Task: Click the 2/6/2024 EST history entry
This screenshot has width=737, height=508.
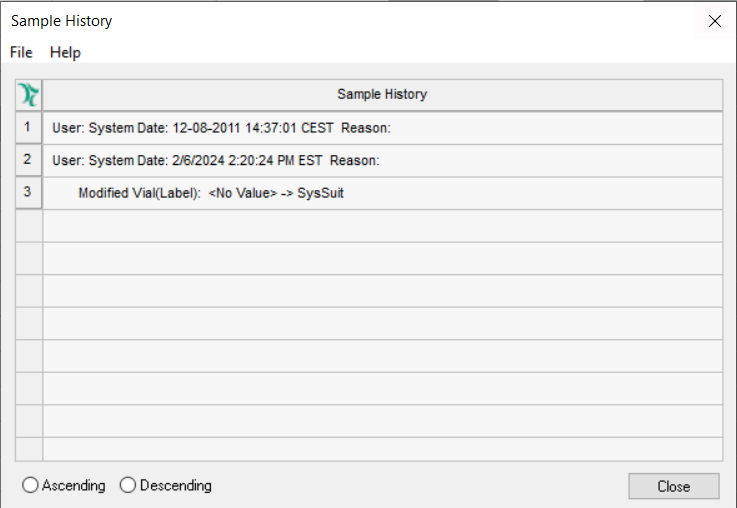Action: 216,160
